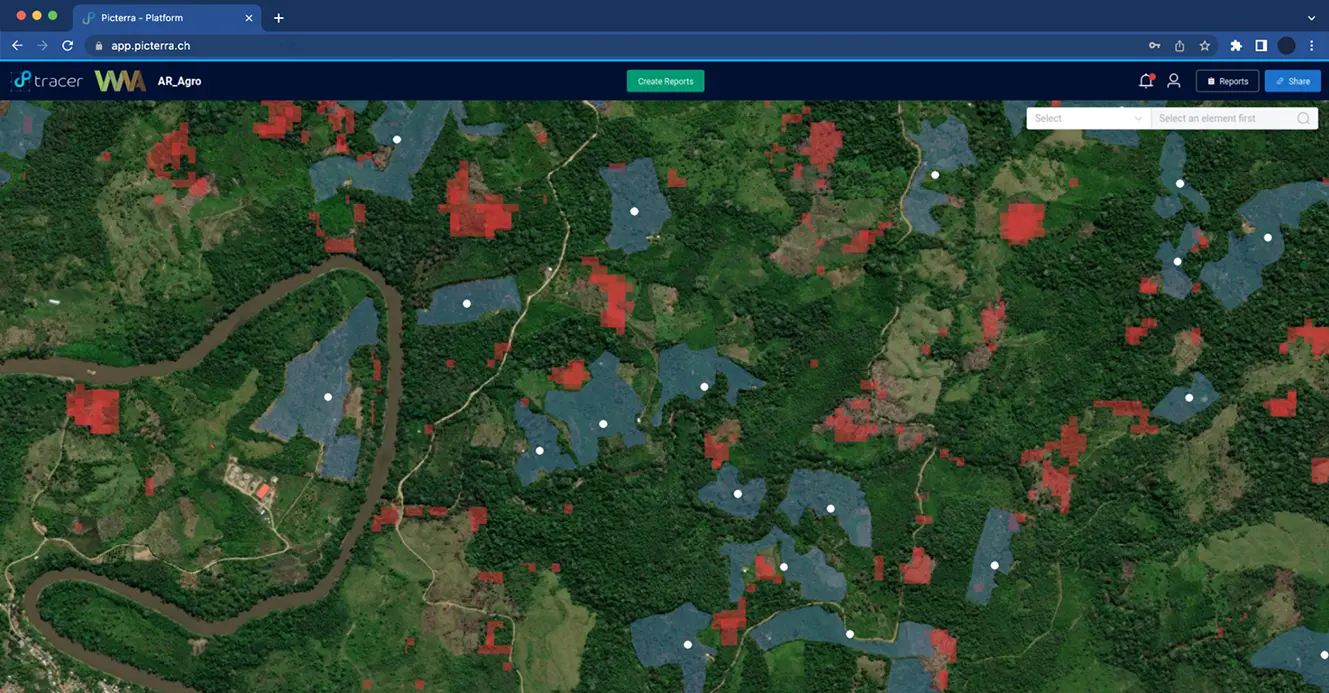Click the search magnifier icon
The image size is (1329, 693).
[x=1303, y=118]
